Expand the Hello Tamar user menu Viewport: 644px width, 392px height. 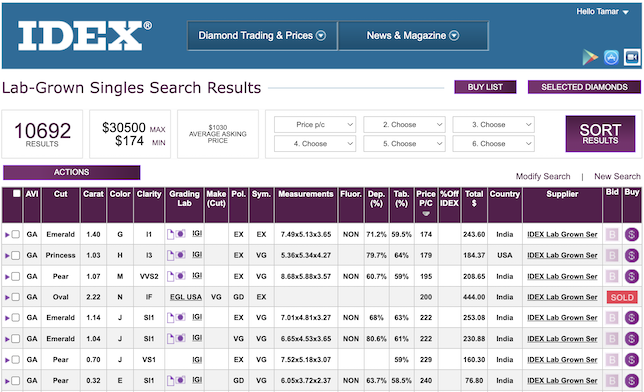(602, 12)
